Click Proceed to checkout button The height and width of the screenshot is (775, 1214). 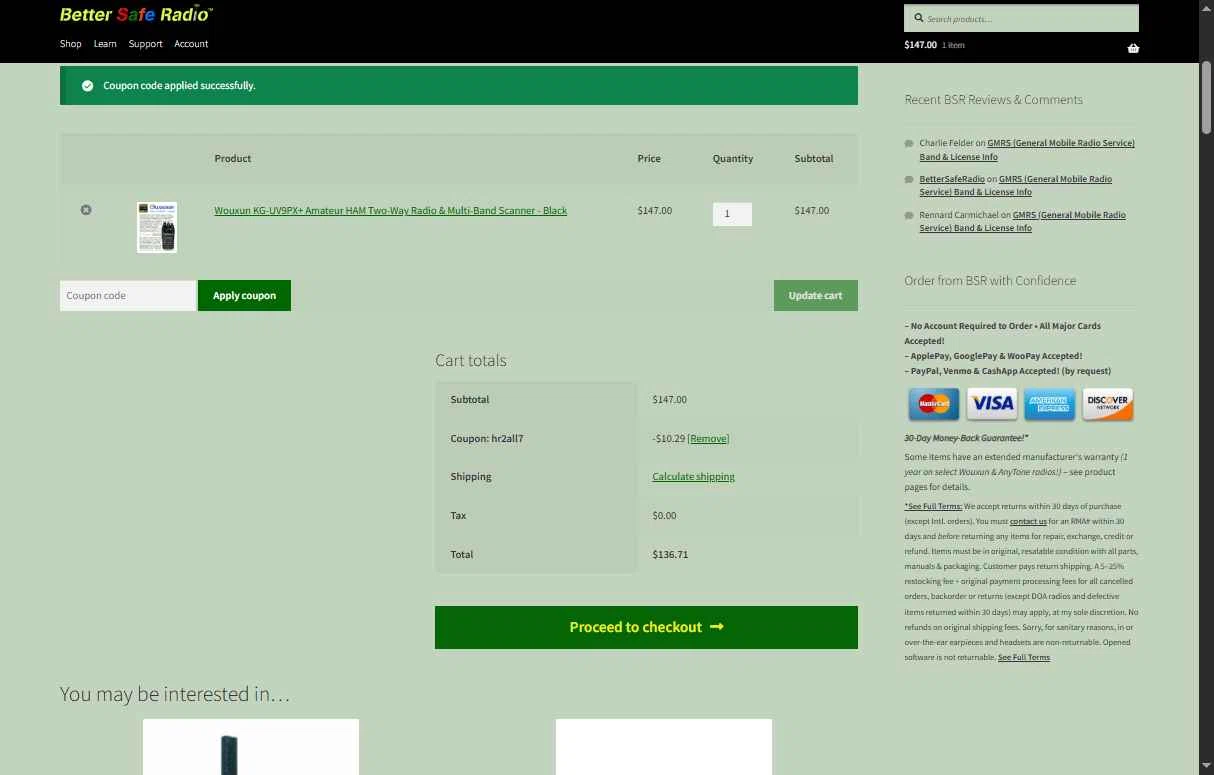pyautogui.click(x=646, y=627)
